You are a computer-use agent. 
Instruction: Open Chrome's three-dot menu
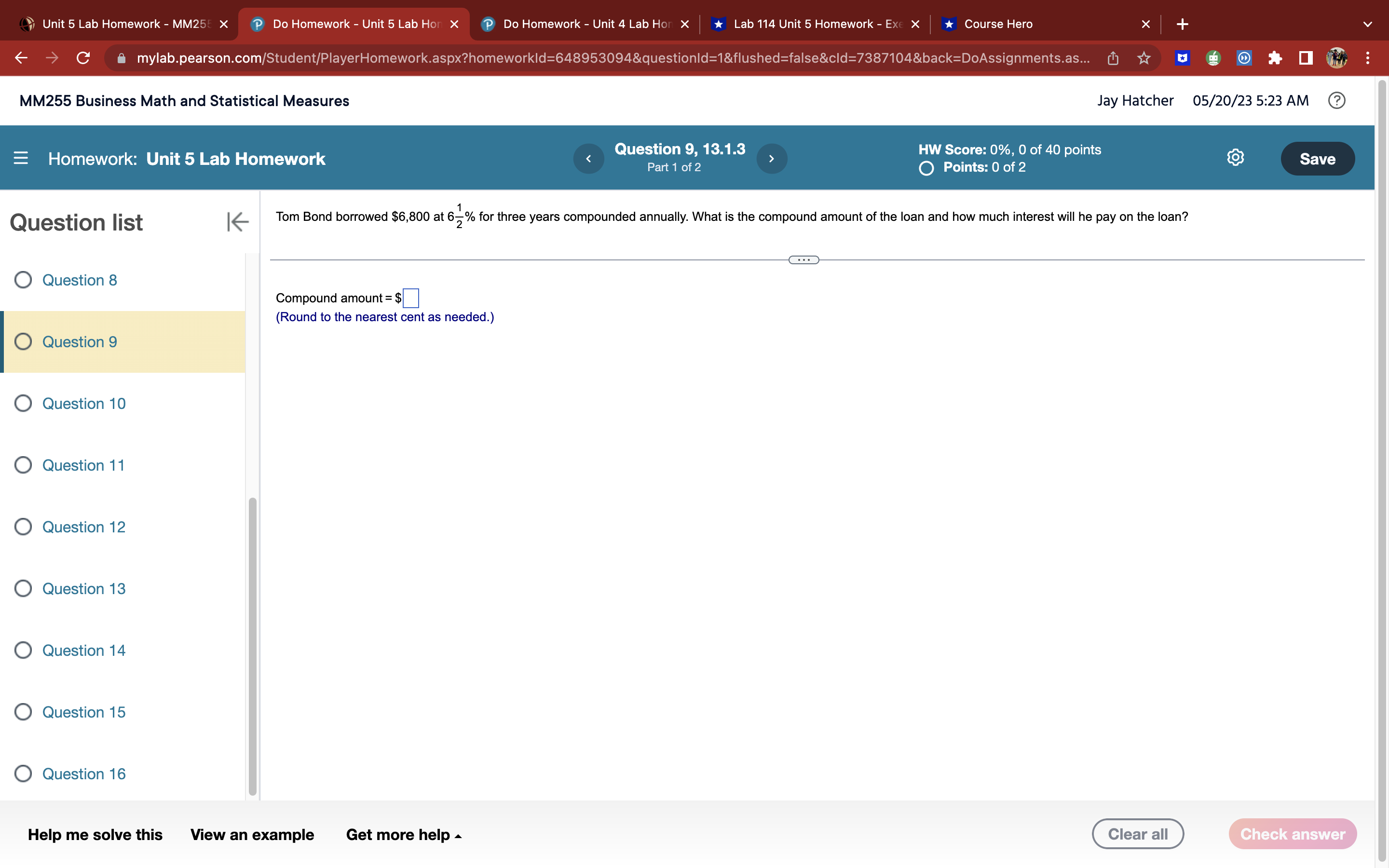(1368, 58)
